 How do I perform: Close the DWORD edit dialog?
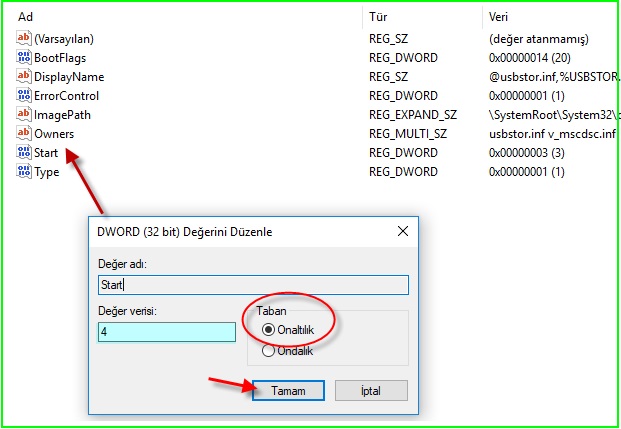point(403,231)
